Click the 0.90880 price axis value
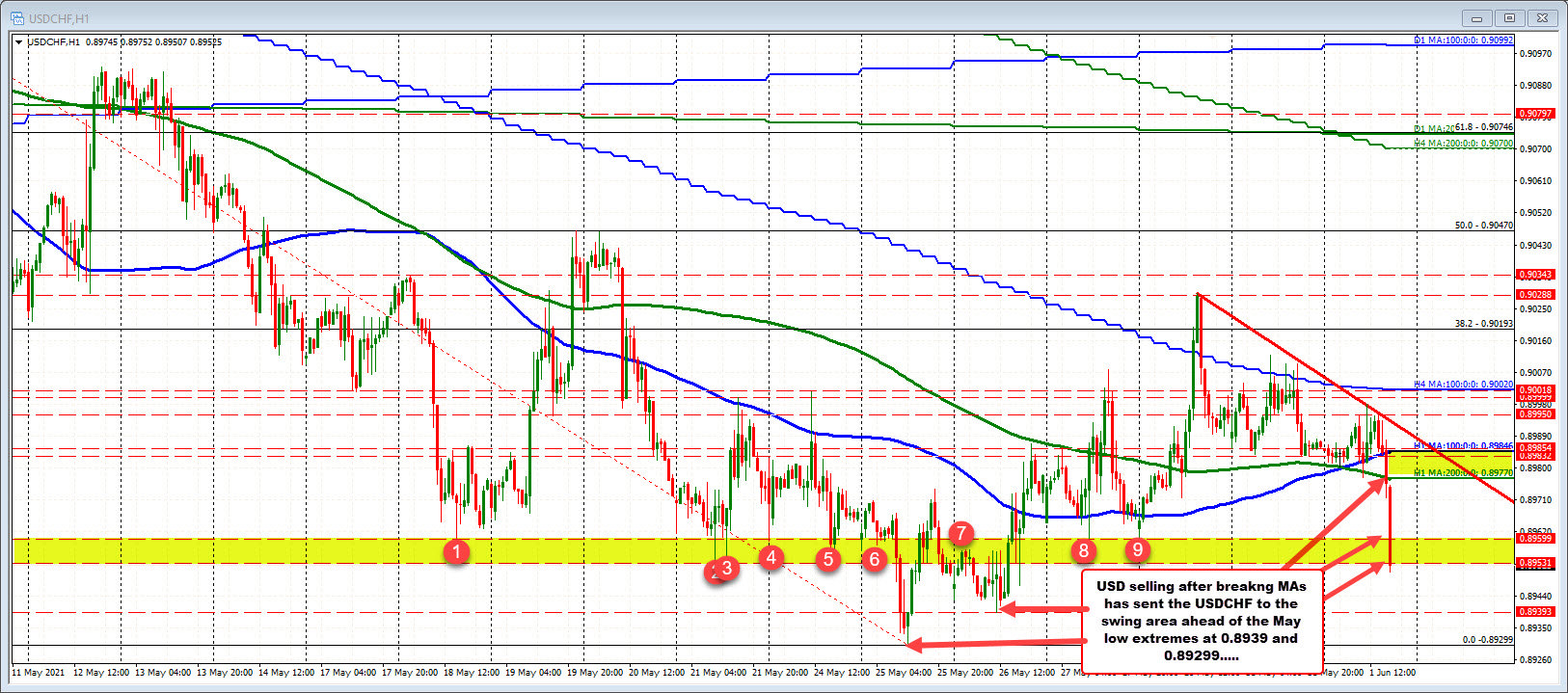The height and width of the screenshot is (693, 1568). [x=1536, y=85]
